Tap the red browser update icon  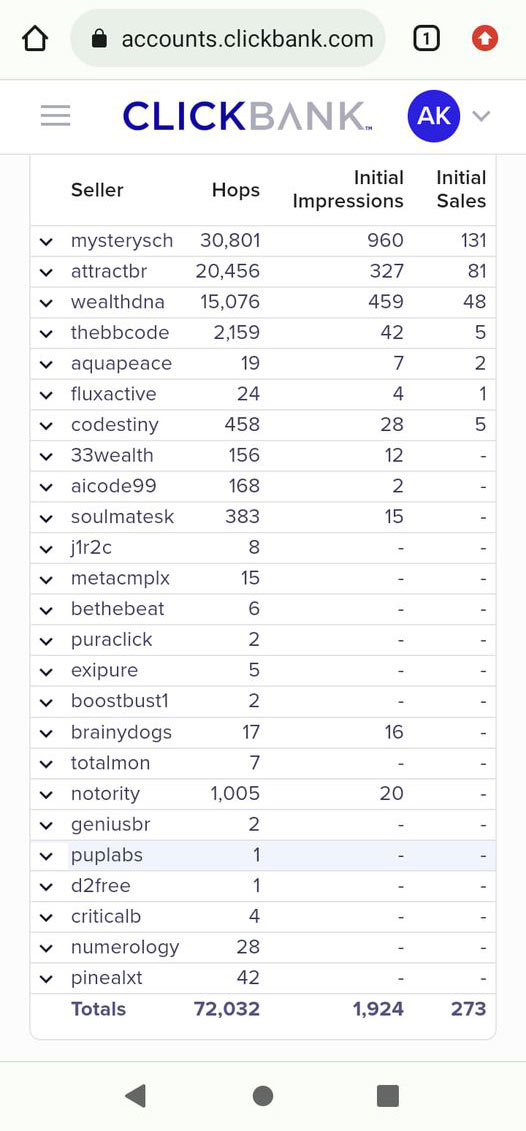(485, 38)
